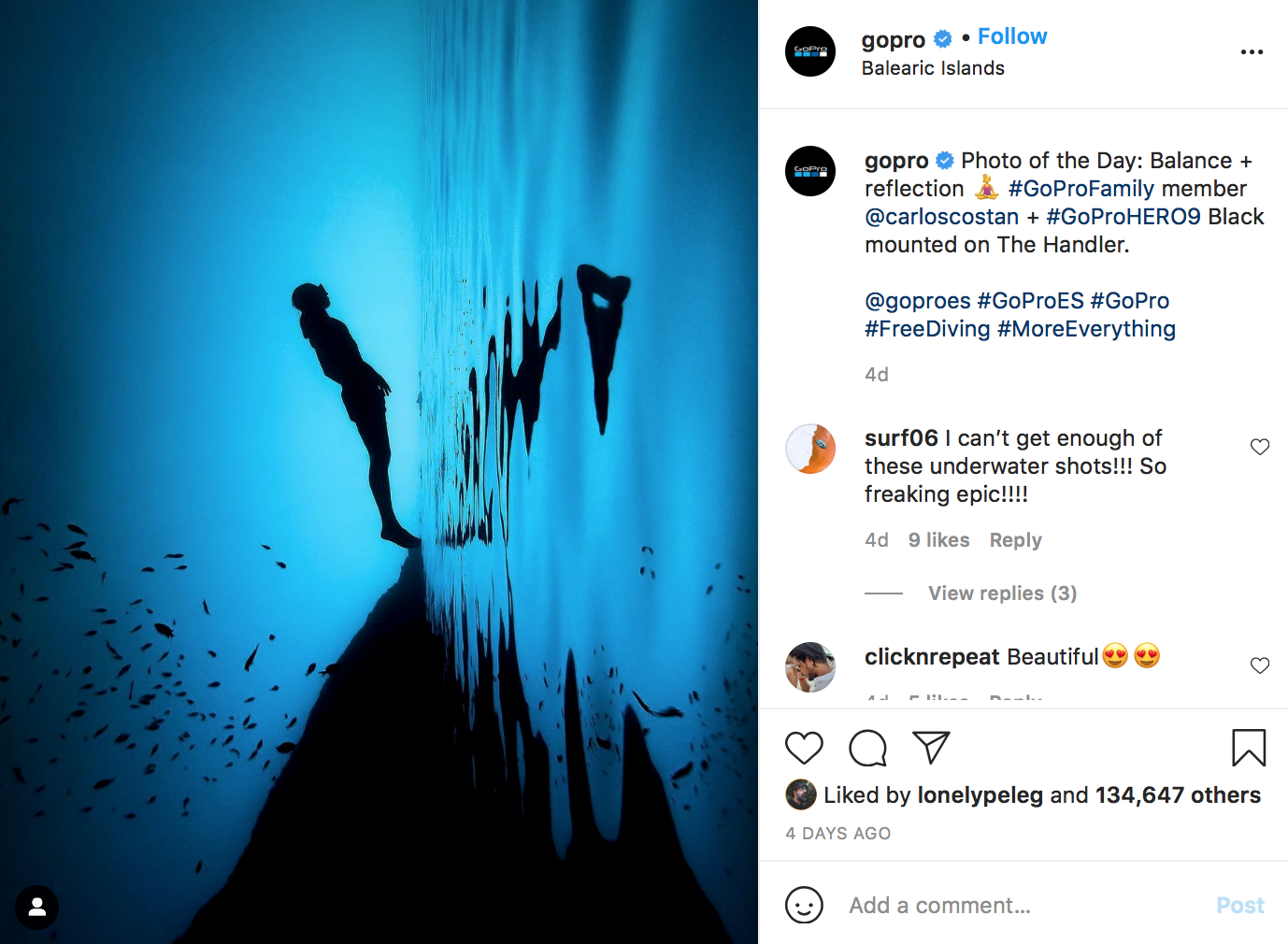
Task: Expand View replies (3) under surf06
Action: [1002, 594]
